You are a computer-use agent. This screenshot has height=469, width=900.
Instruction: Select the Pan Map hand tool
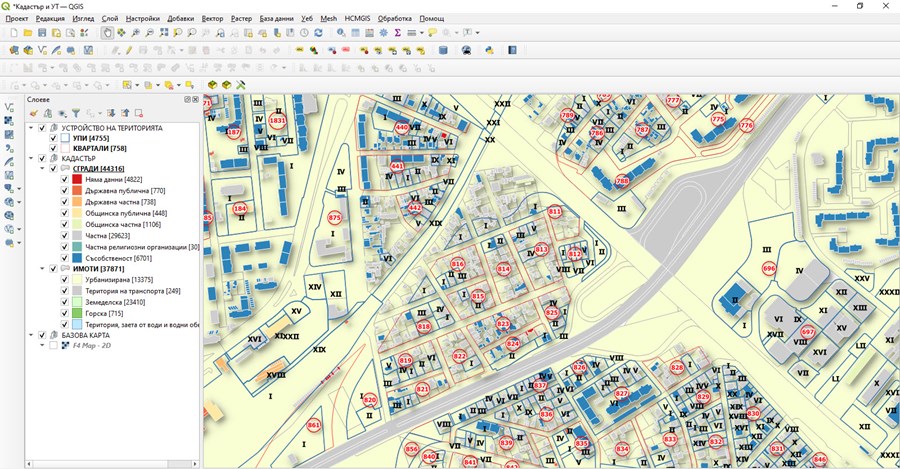tap(108, 33)
